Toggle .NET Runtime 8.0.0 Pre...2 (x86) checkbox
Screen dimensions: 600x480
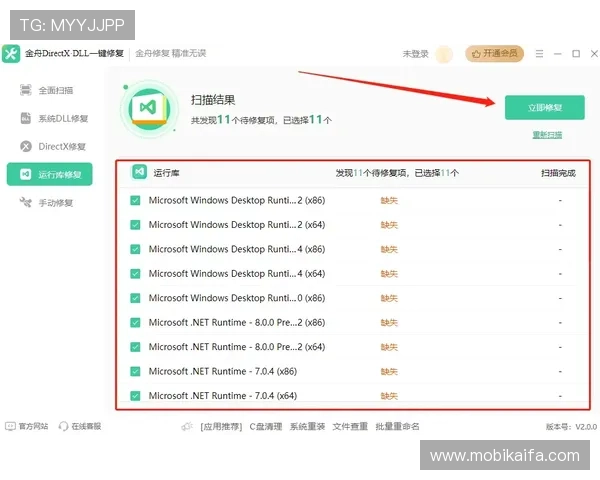click(x=135, y=323)
